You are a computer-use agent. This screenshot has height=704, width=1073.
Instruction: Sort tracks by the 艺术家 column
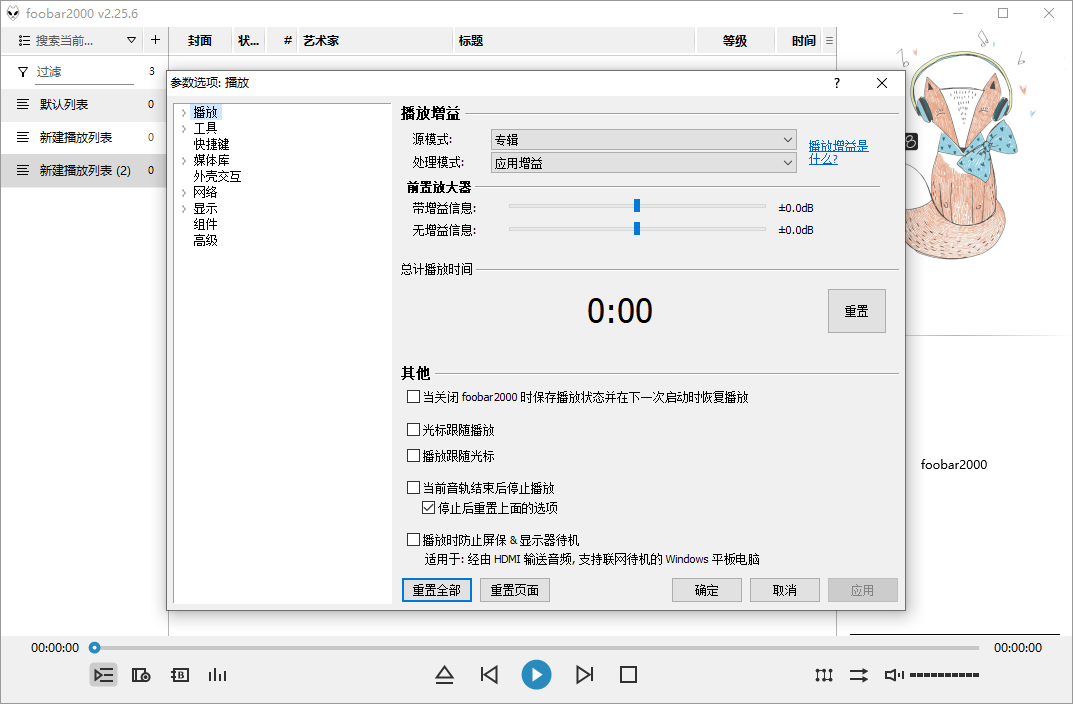point(321,40)
